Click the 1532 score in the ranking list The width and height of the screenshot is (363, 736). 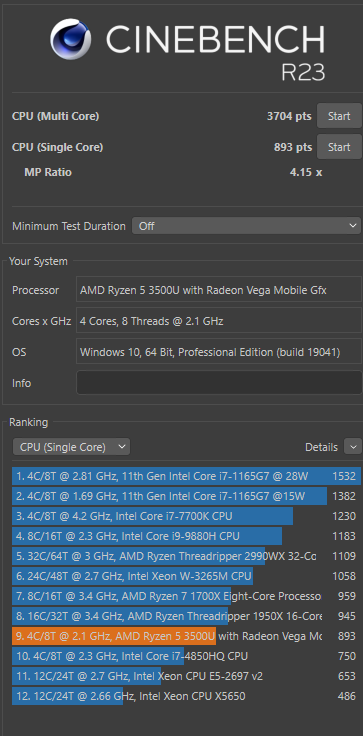click(x=344, y=476)
